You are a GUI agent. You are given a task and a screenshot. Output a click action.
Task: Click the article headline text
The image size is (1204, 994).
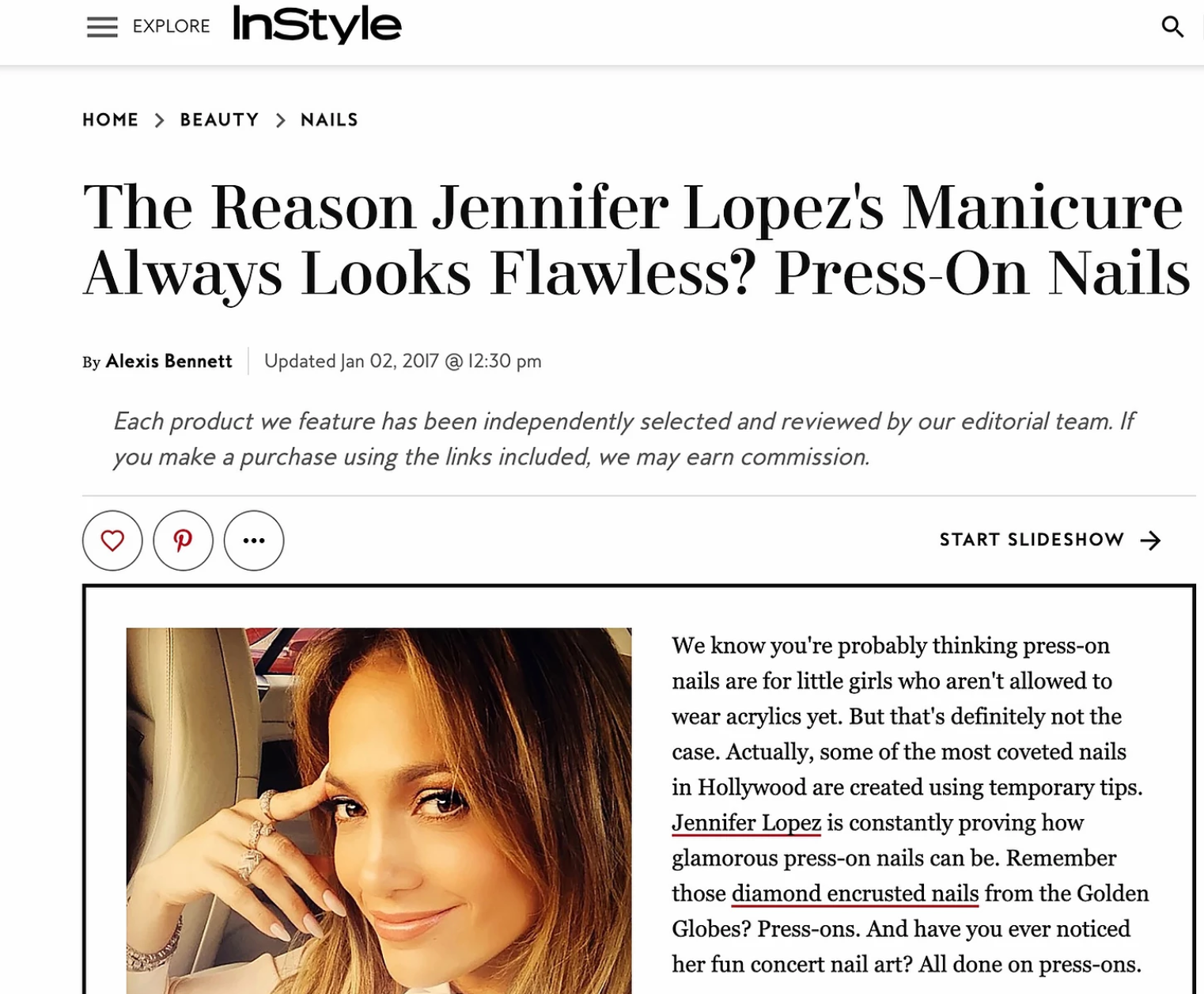pyautogui.click(x=637, y=240)
